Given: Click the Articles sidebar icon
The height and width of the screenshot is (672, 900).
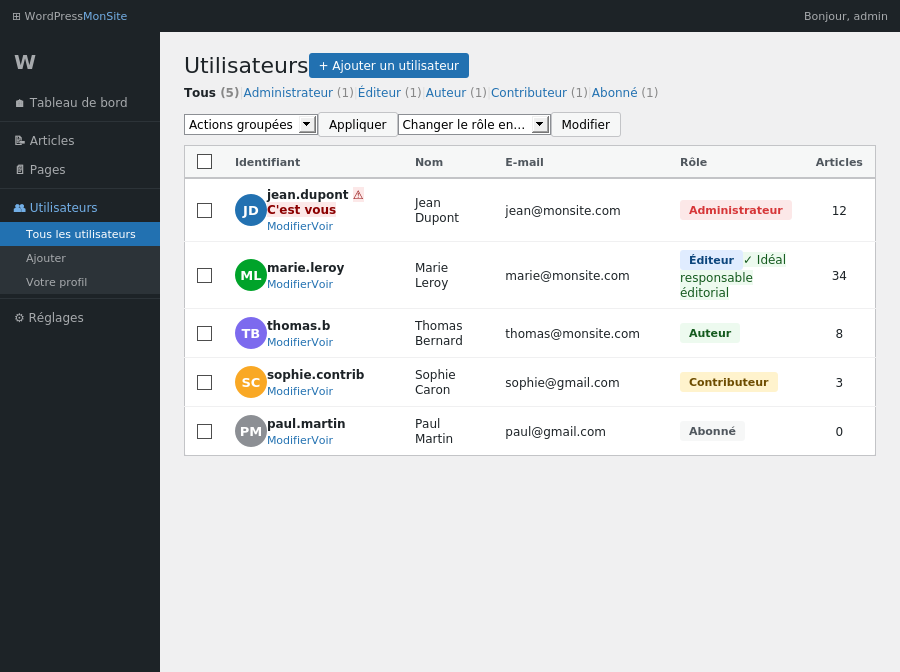Looking at the screenshot, I should tap(20, 141).
